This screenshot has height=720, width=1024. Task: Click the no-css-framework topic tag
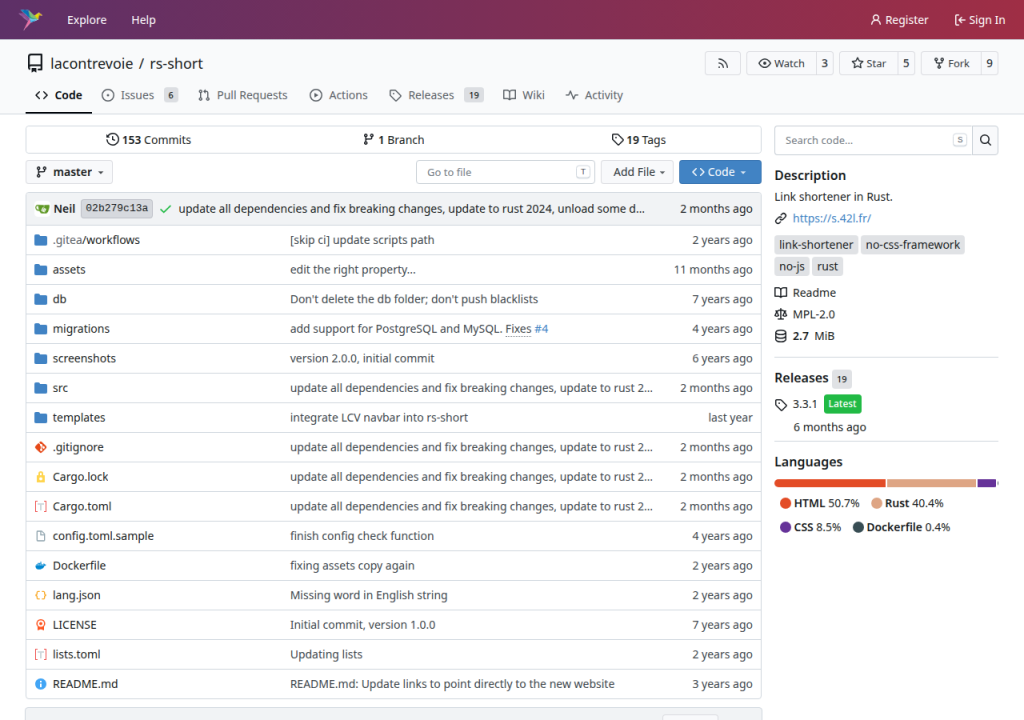912,244
